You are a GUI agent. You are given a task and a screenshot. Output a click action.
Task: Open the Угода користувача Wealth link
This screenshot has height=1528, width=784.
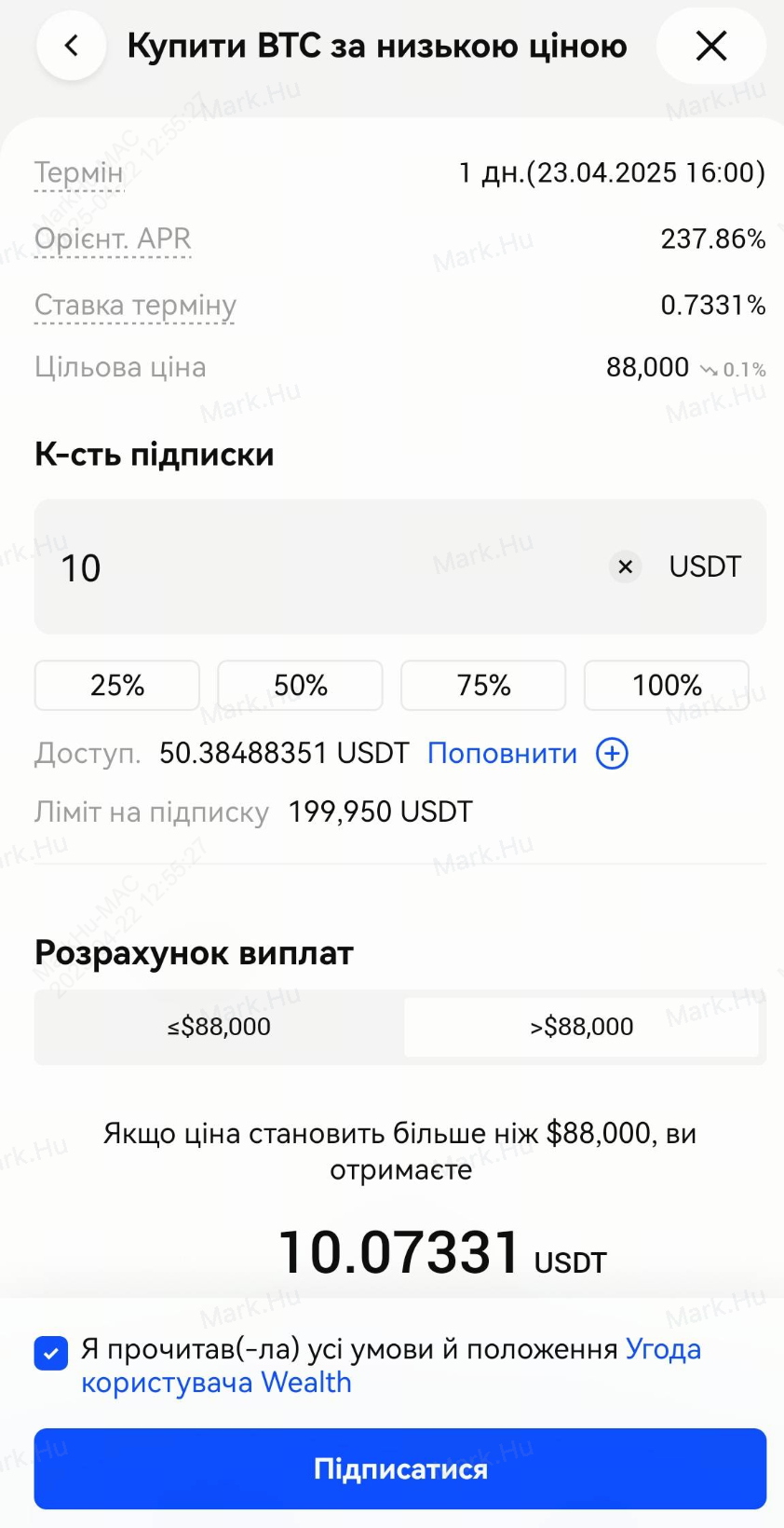tap(391, 1366)
